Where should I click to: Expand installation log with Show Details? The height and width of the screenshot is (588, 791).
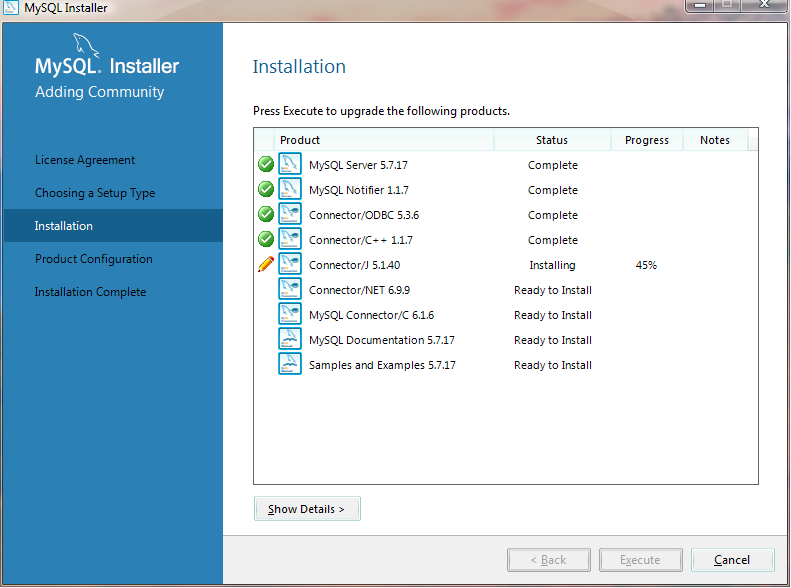307,509
